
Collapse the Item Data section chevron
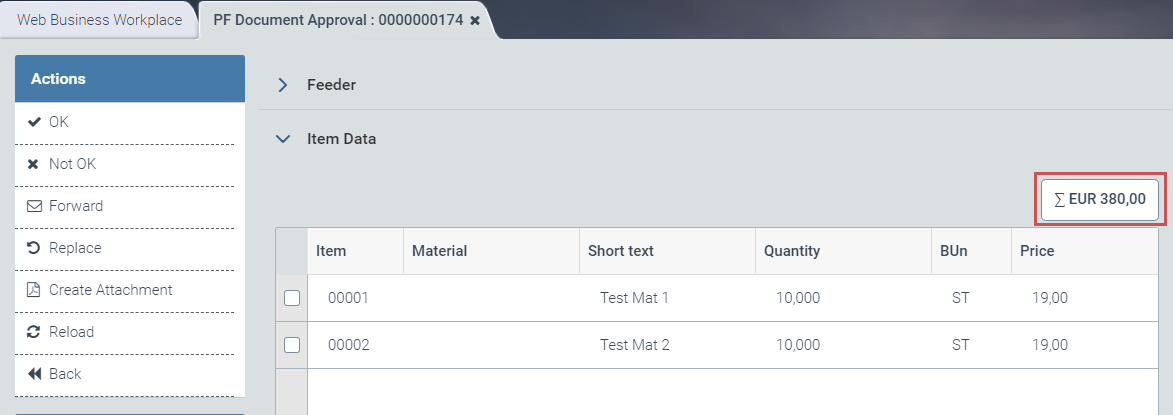coord(283,140)
